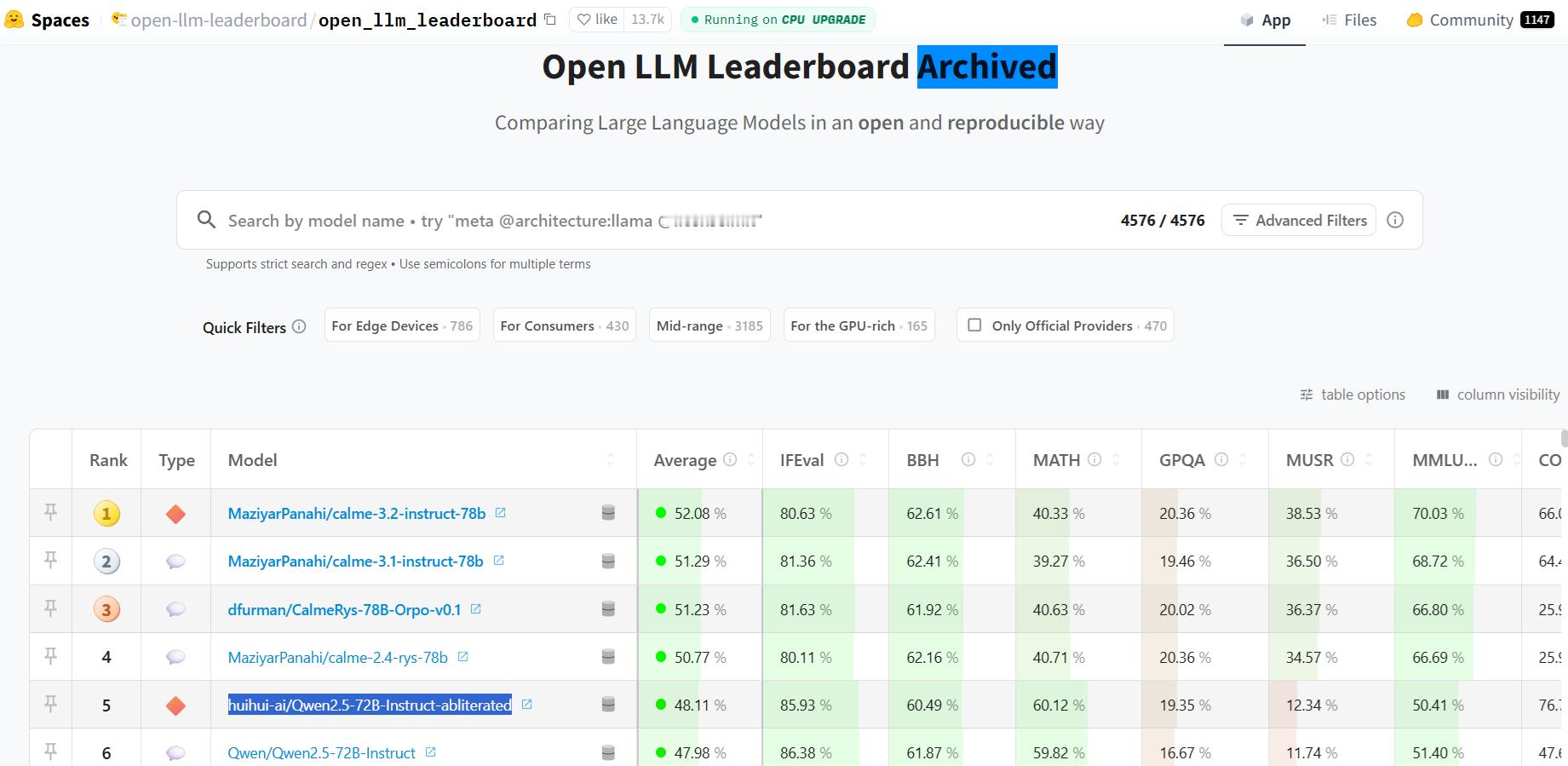Pin the calme-2.4-rys-78b row
The image size is (1568, 766).
[x=51, y=656]
